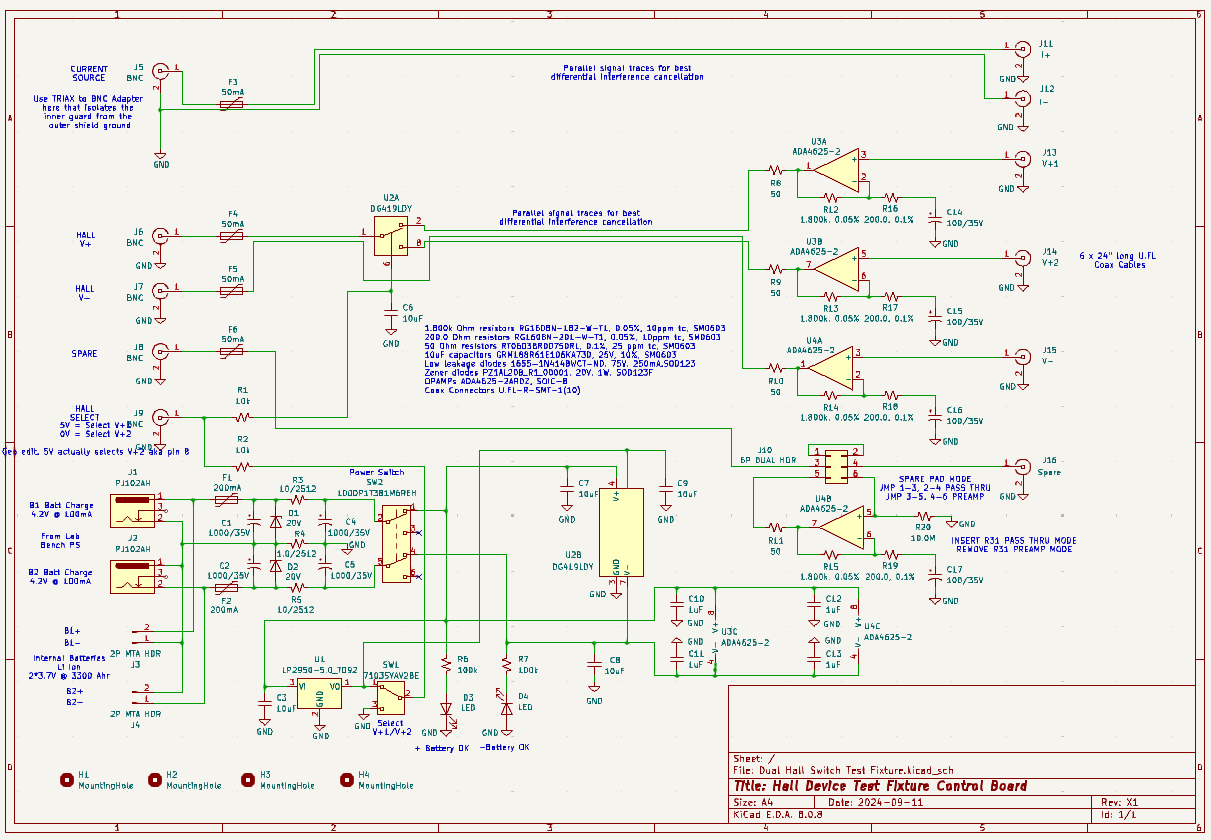Viewport: 1211px width, 840px height.
Task: Select the parts list note starting '1.800k Ohm resistors'
Action: pyautogui.click(x=575, y=359)
